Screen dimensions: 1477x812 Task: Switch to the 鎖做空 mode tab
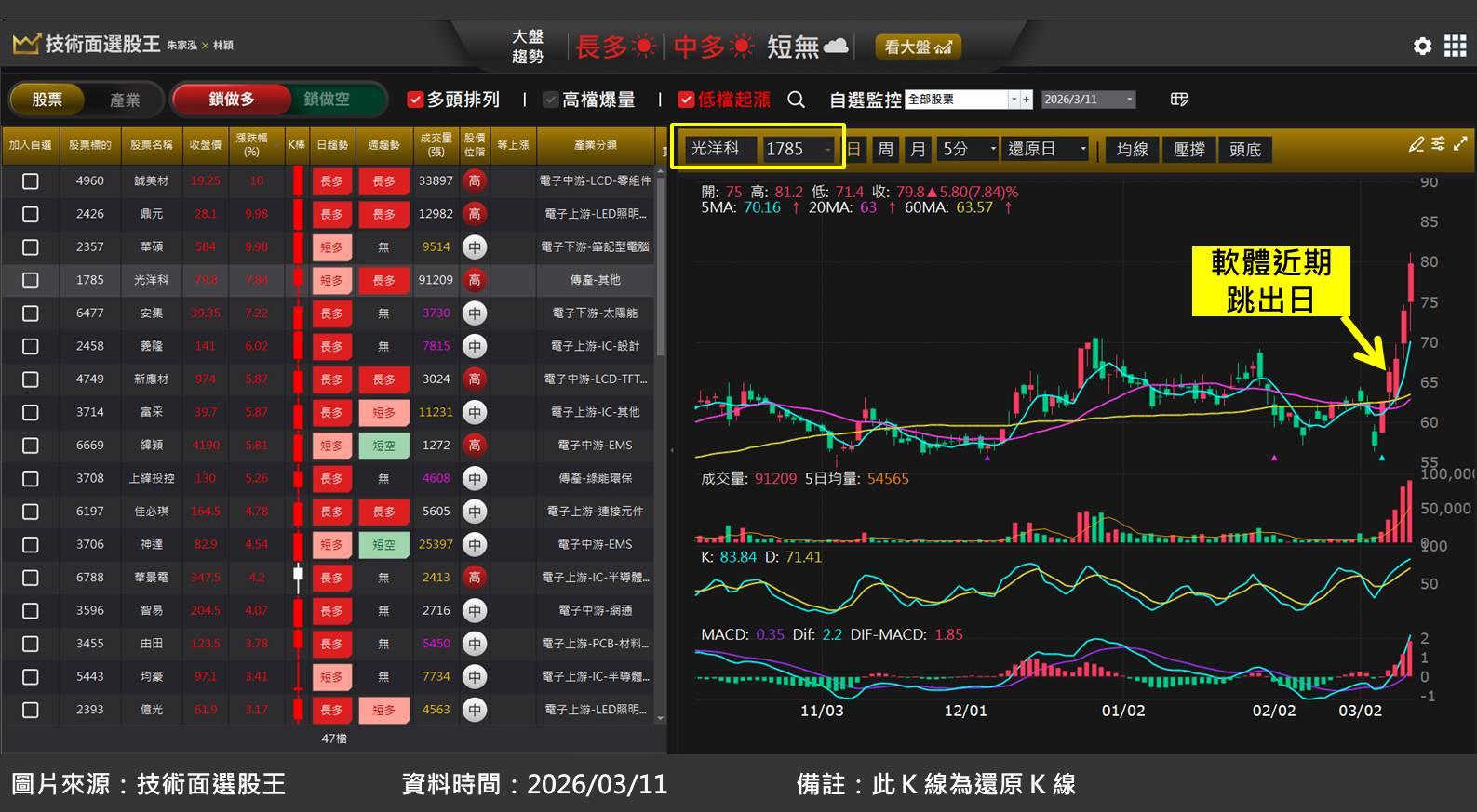[326, 100]
